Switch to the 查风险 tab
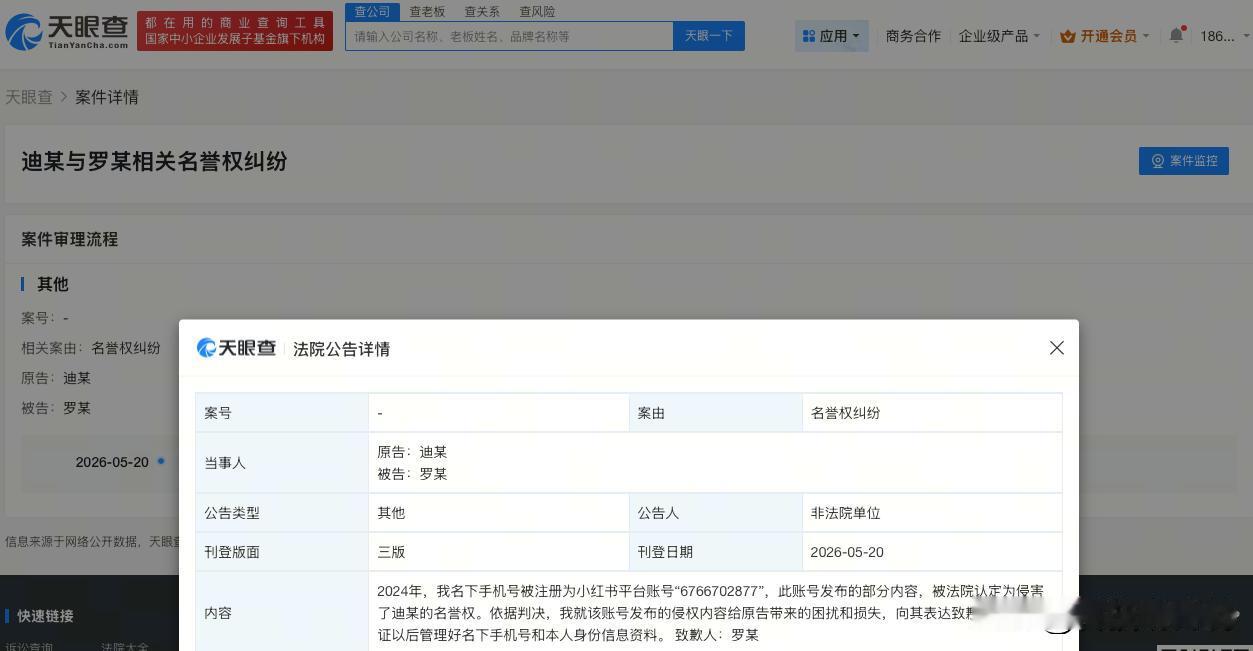The height and width of the screenshot is (651, 1253). coord(537,12)
